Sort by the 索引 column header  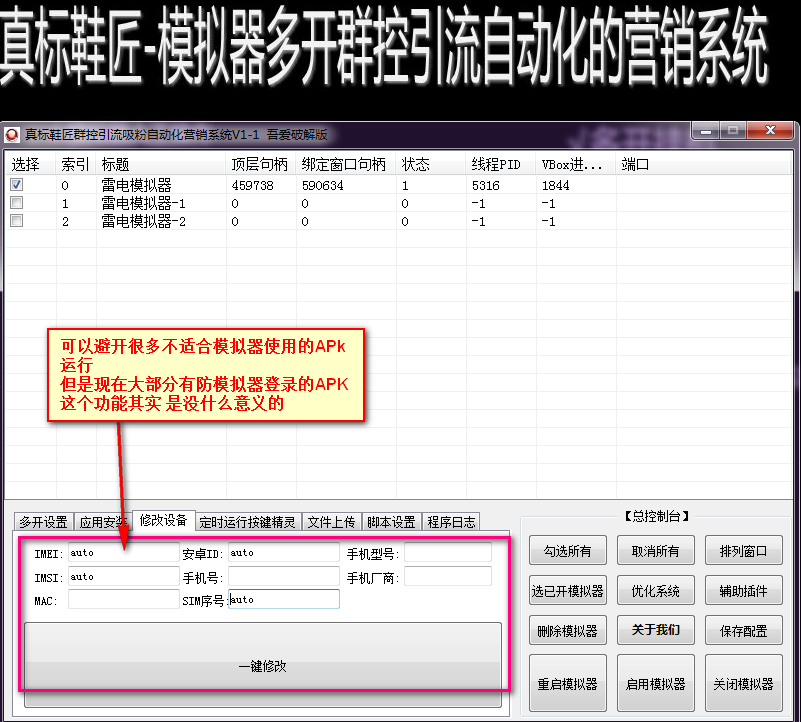pos(76,164)
